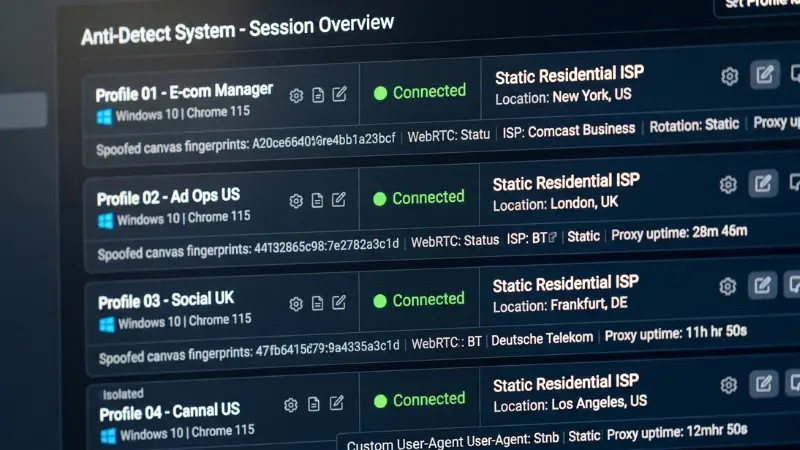
Task: Open settings gear for Profile 04 - Cannal US
Action: click(x=291, y=405)
